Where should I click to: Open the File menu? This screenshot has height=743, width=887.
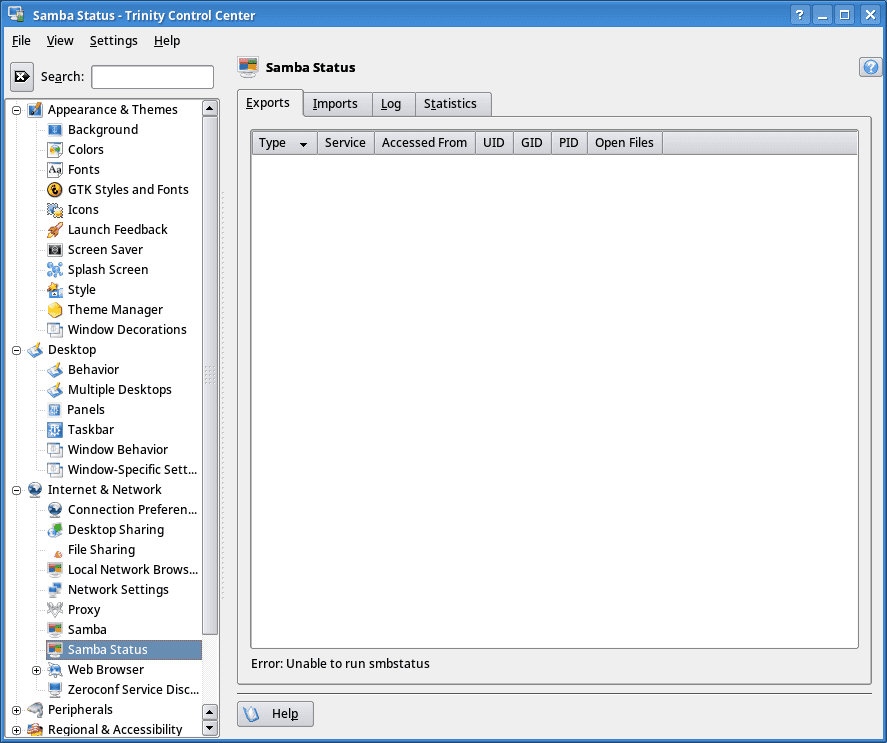(21, 41)
